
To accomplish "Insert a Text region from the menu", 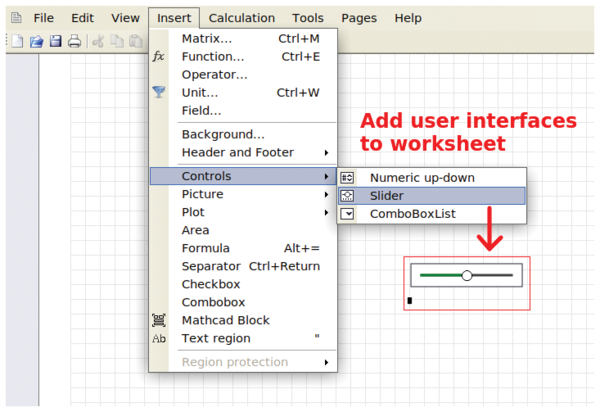I will pos(214,338).
